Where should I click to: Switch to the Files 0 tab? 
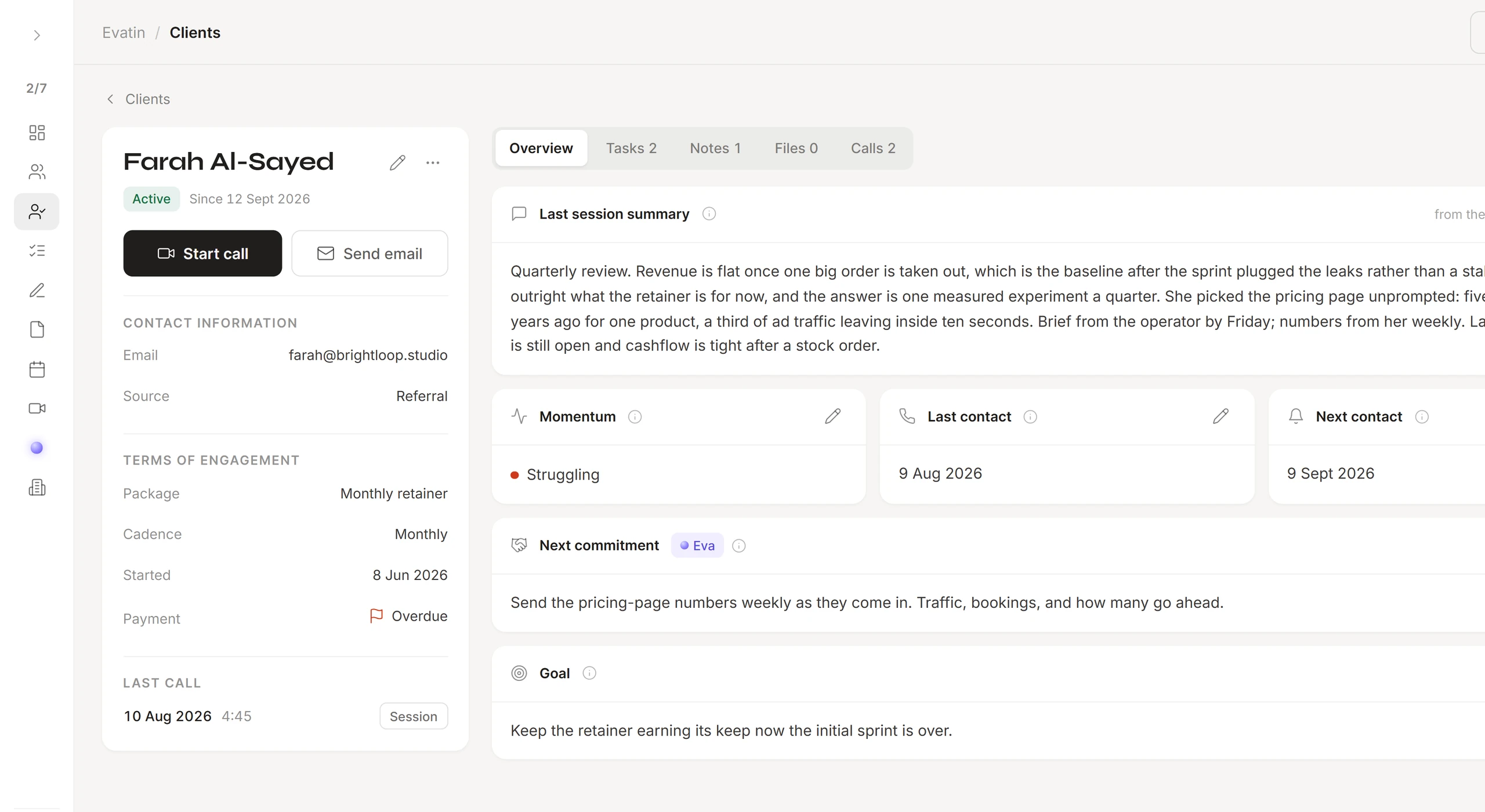click(796, 148)
